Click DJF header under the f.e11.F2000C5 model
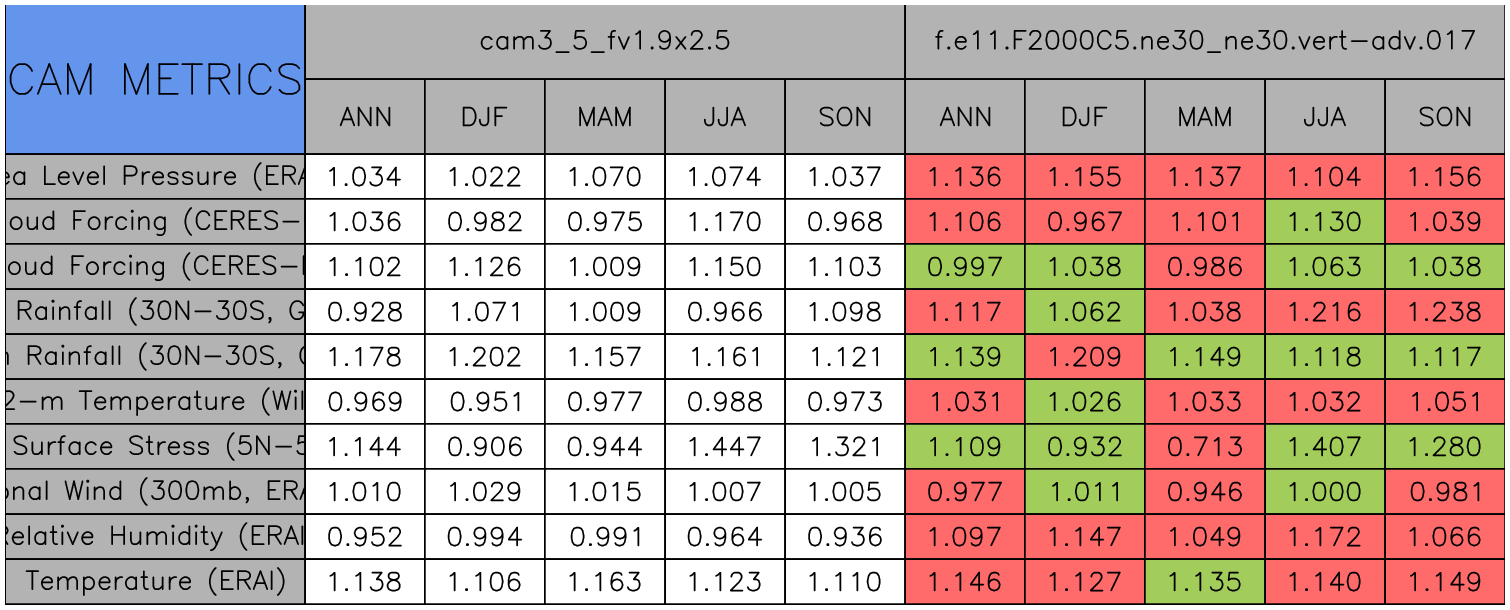The image size is (1510, 610). click(x=1085, y=117)
